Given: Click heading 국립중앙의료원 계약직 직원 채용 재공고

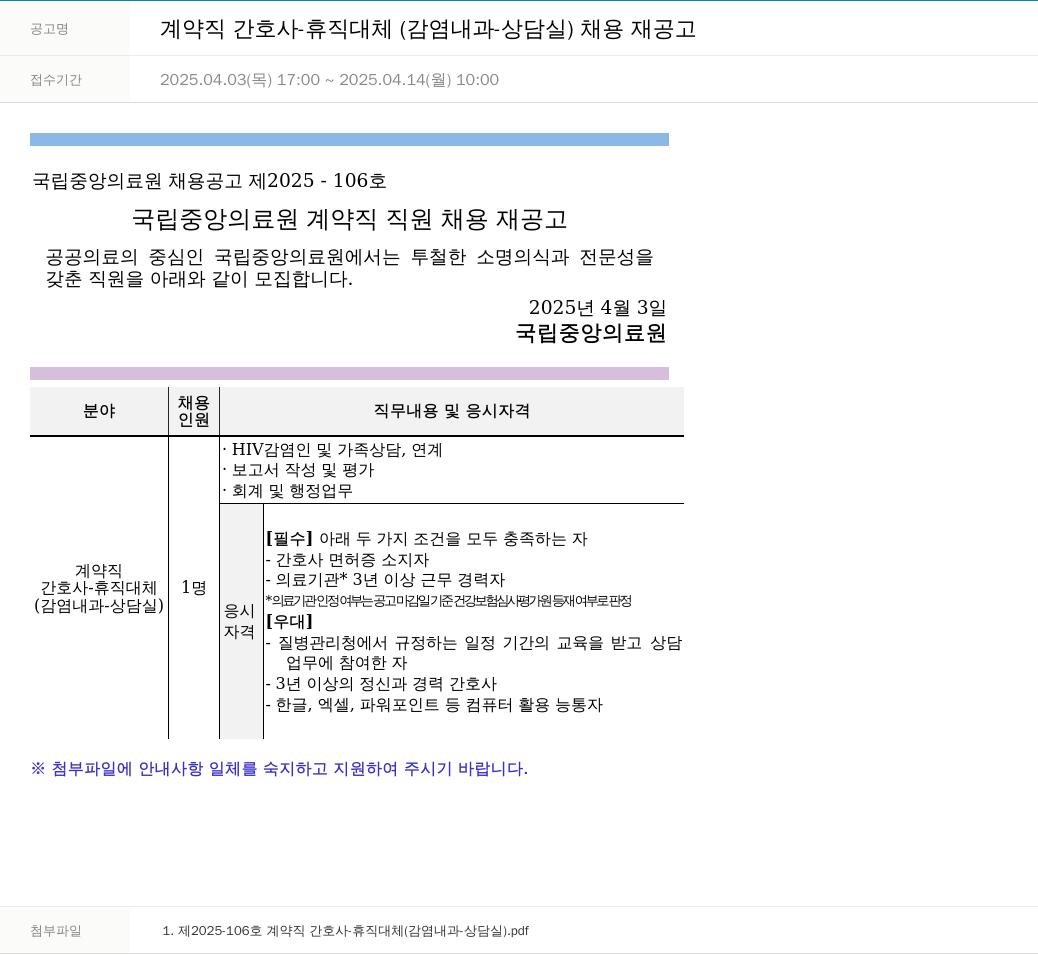Looking at the screenshot, I should click(350, 219).
